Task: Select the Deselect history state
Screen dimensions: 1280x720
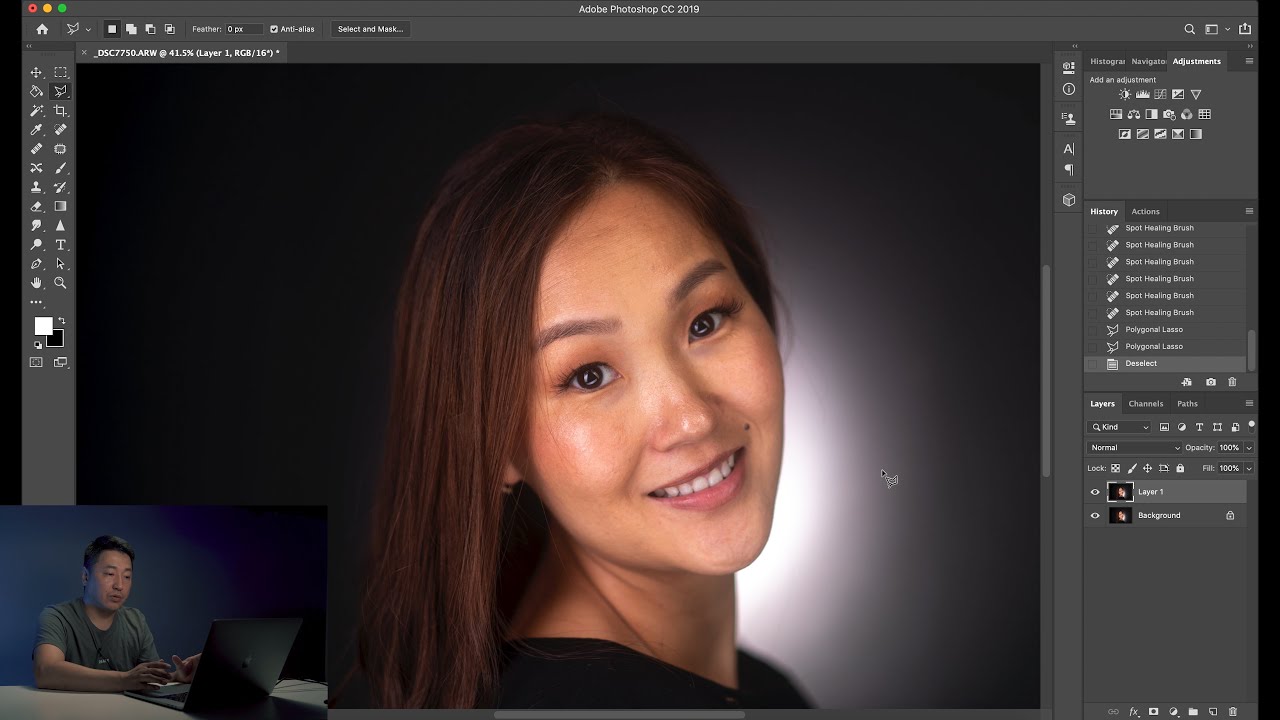Action: [x=1166, y=364]
